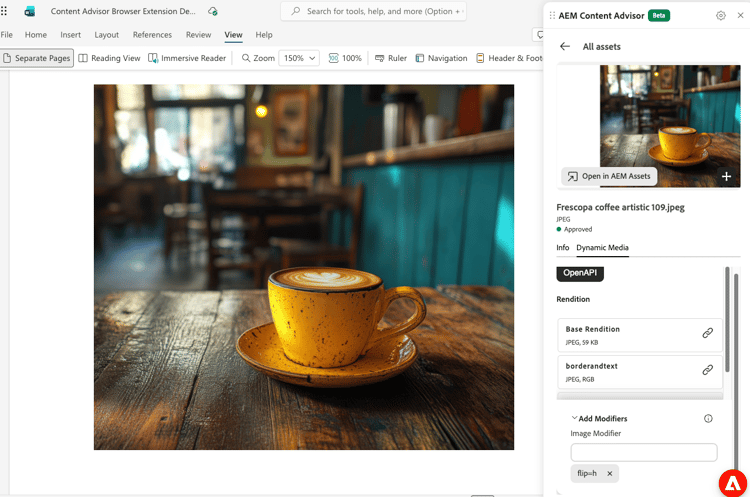Click inside the search for tools box

[x=373, y=11]
